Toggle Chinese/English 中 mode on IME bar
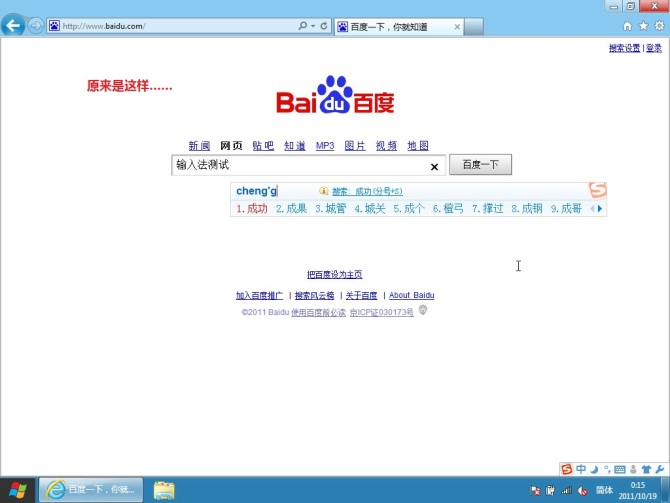This screenshot has width=670, height=503. (581, 469)
